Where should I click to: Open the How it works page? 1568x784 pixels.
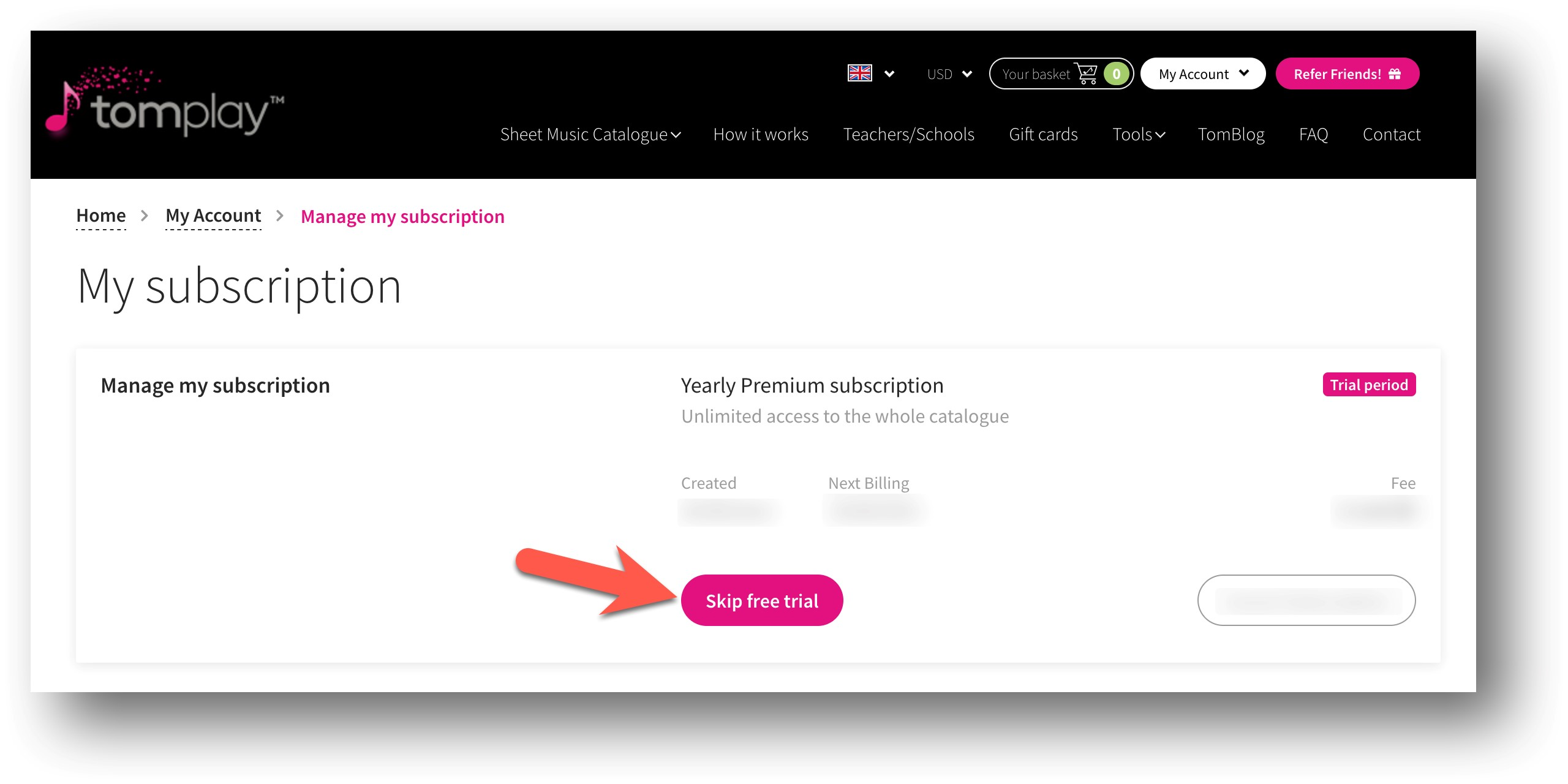coord(761,134)
